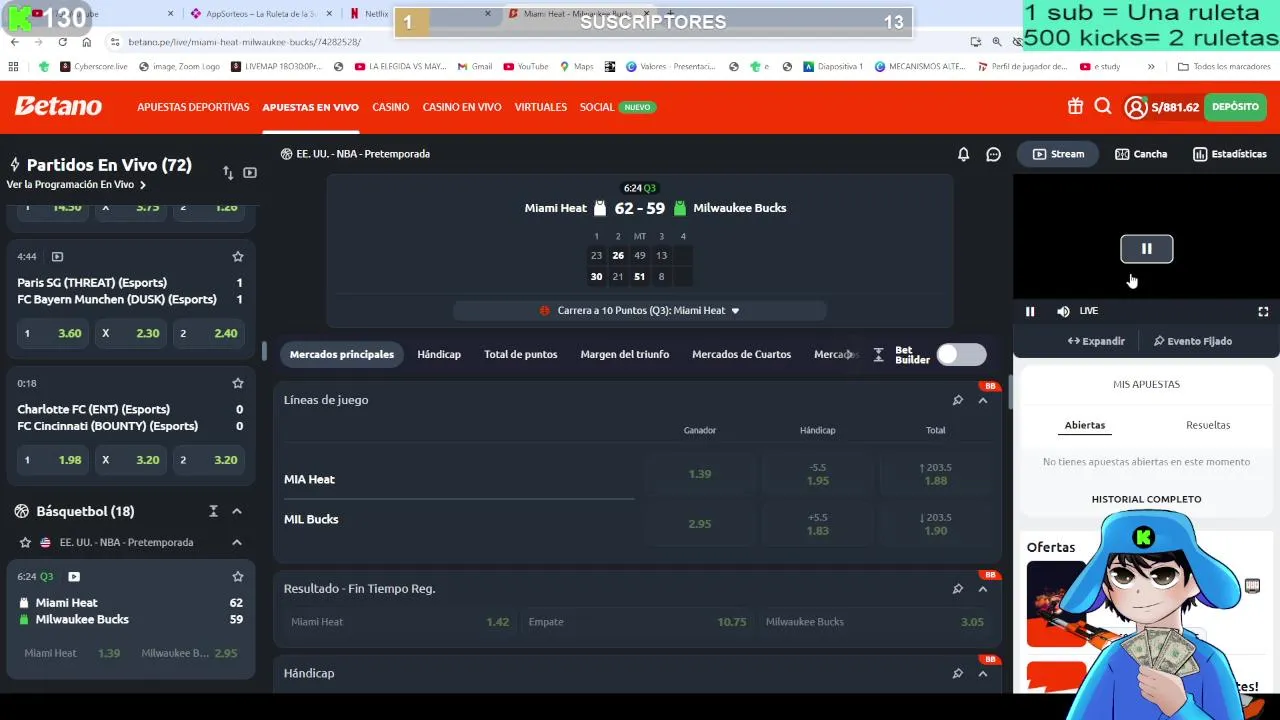Image resolution: width=1280 pixels, height=720 pixels.
Task: Select over 203.5 total at 1.88
Action: click(x=936, y=474)
